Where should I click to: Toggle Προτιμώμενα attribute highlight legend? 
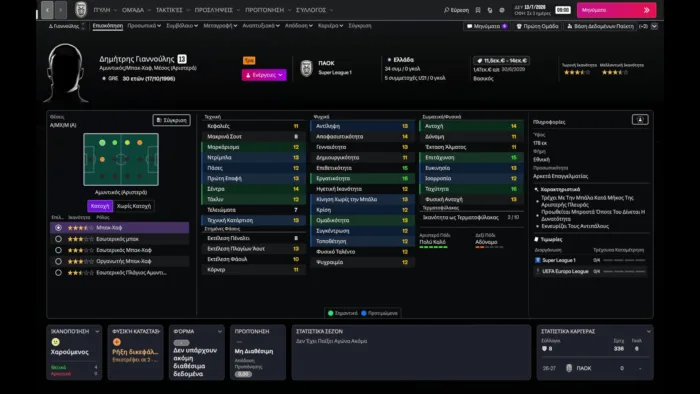pos(379,313)
